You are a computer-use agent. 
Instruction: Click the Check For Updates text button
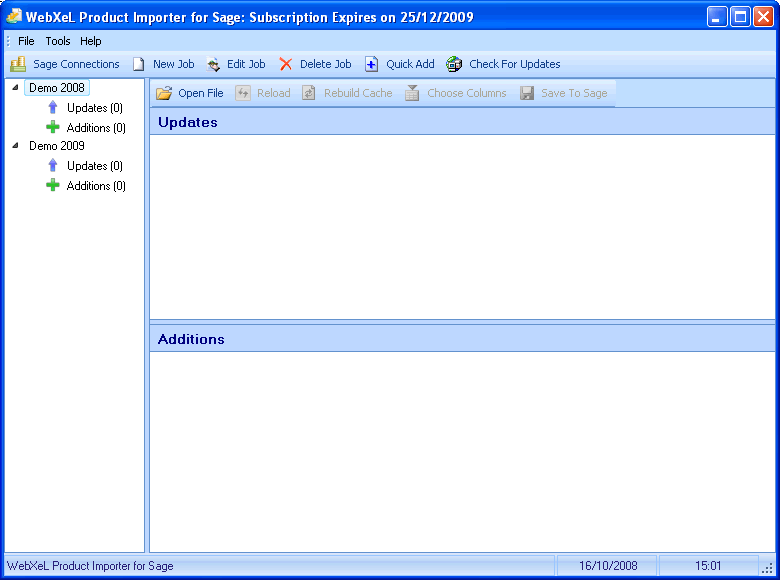tap(515, 64)
